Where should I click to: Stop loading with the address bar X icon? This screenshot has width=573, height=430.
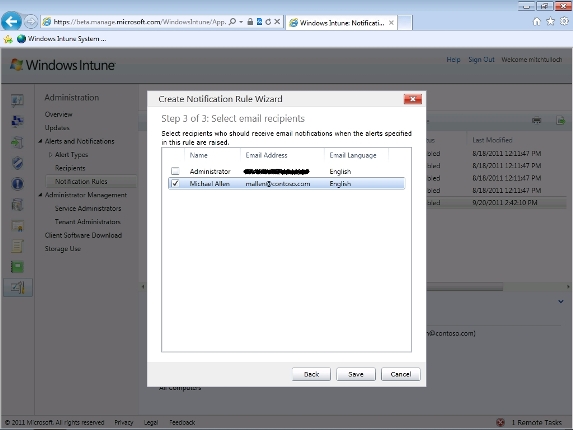(x=277, y=22)
